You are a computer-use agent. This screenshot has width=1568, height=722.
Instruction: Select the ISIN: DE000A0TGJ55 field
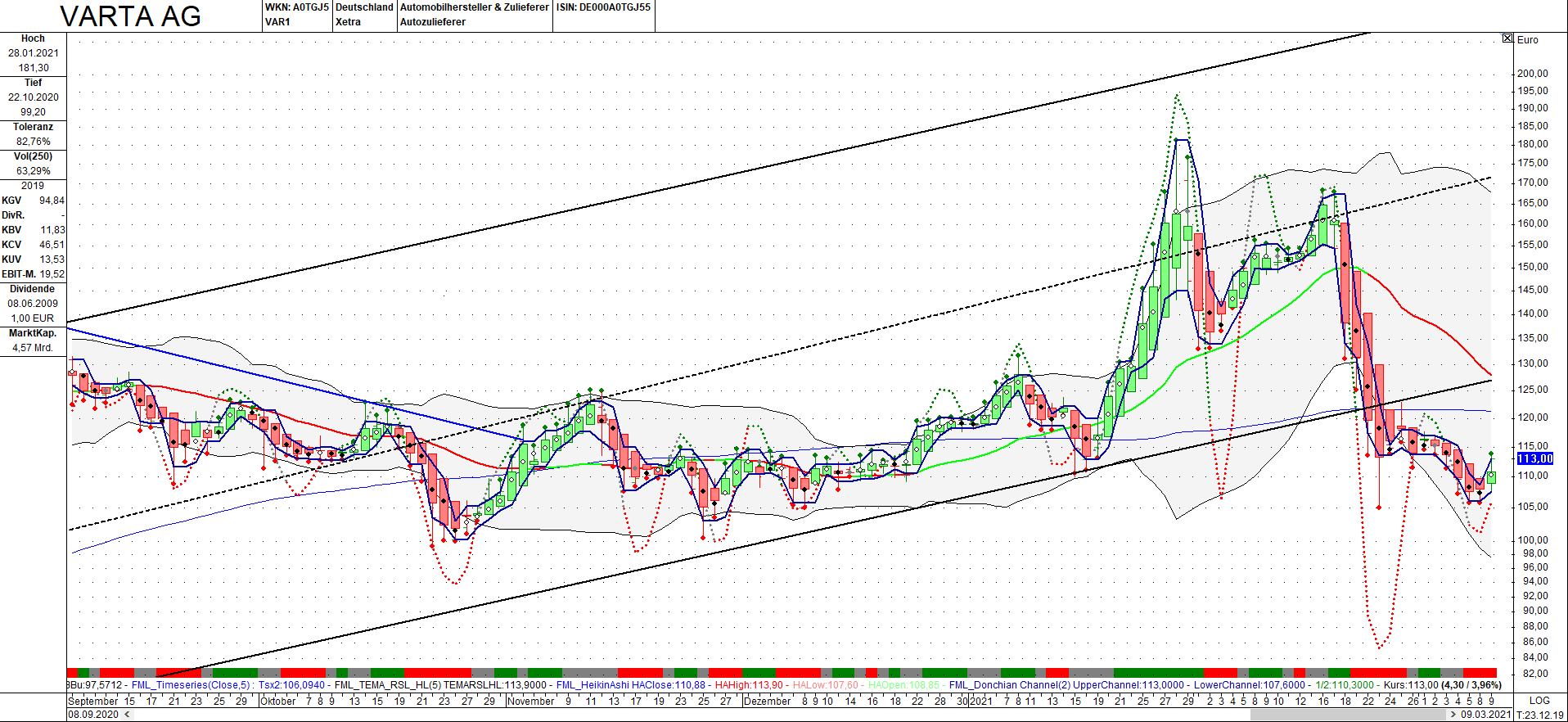603,7
